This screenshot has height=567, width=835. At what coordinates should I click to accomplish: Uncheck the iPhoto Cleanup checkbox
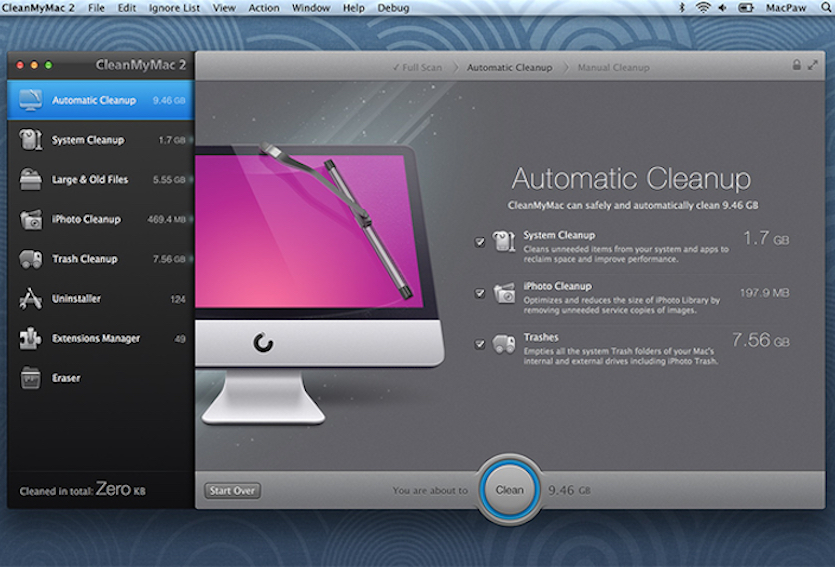[x=479, y=293]
